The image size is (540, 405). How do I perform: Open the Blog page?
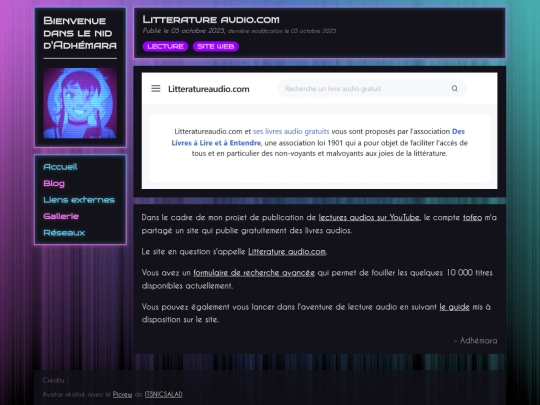click(54, 183)
